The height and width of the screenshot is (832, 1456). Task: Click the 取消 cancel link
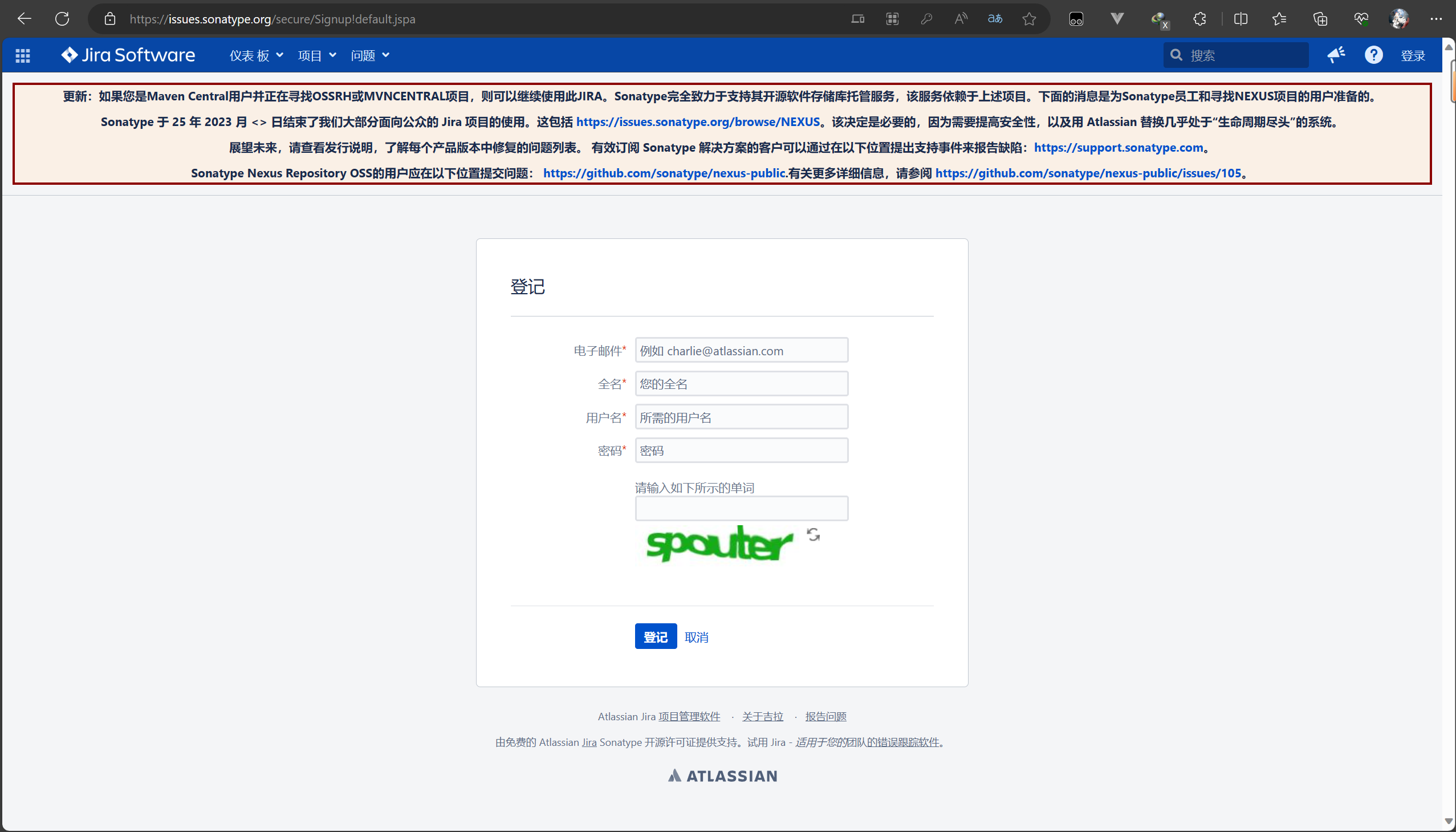coord(696,636)
